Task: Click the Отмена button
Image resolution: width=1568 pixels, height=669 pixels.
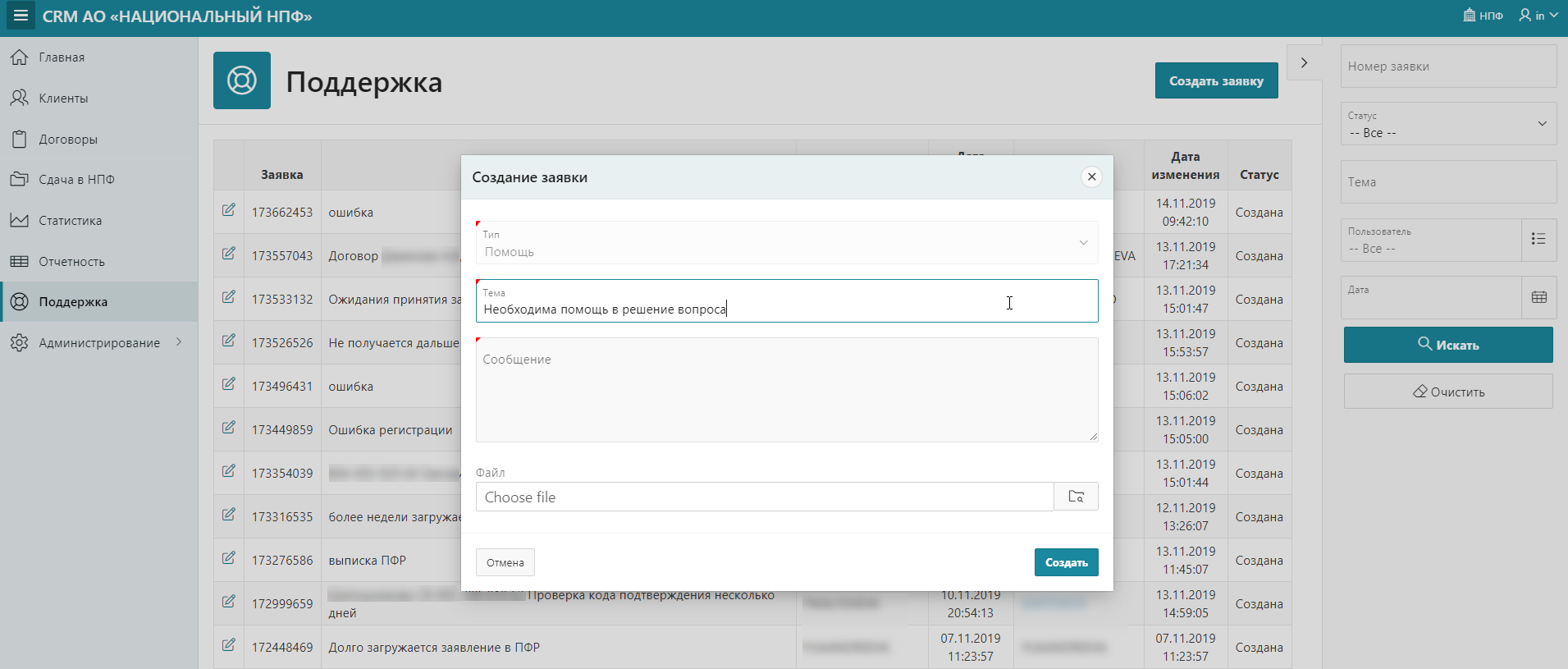Action: (x=505, y=562)
